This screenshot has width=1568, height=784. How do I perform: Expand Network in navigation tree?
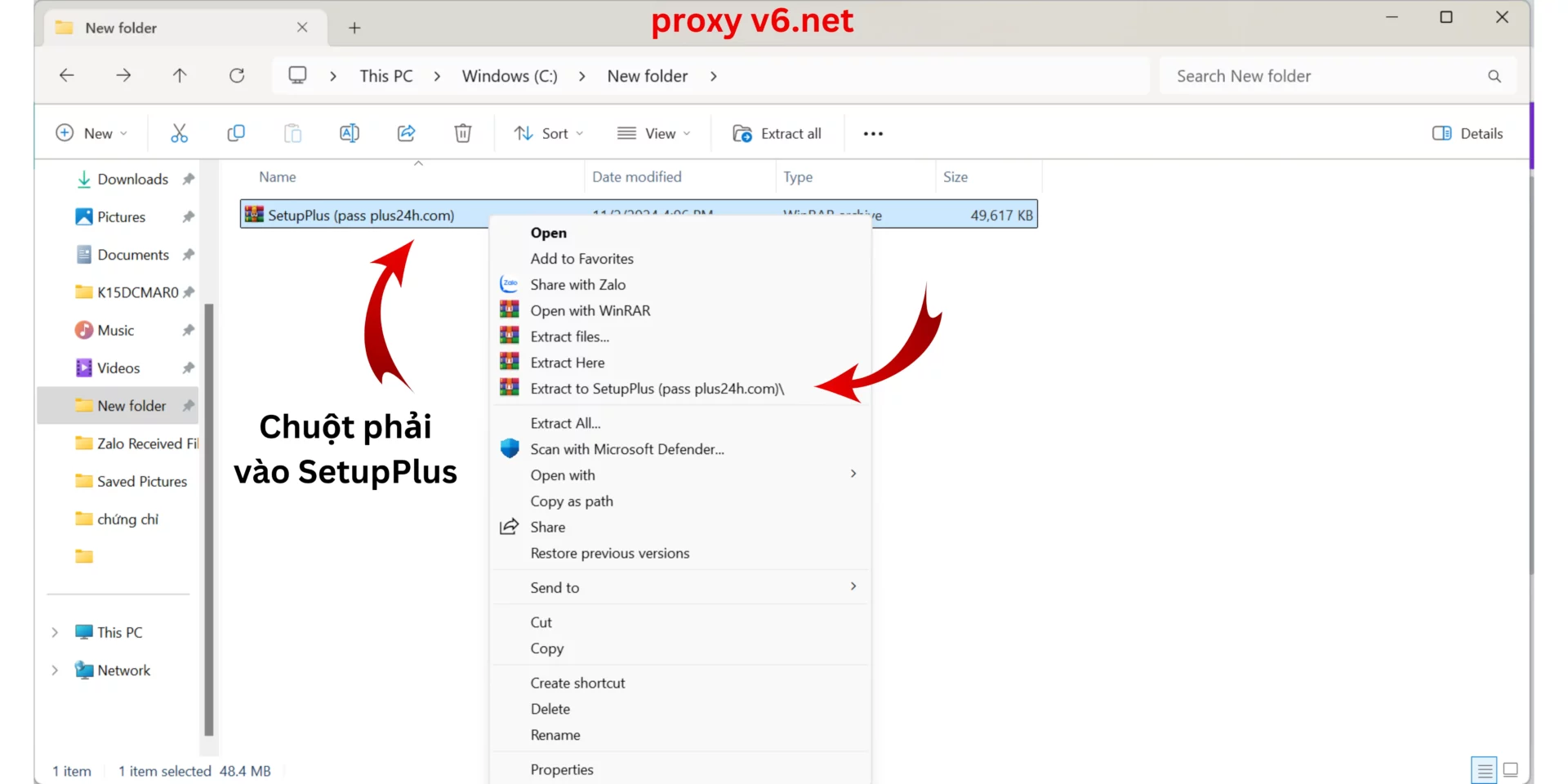[x=55, y=670]
